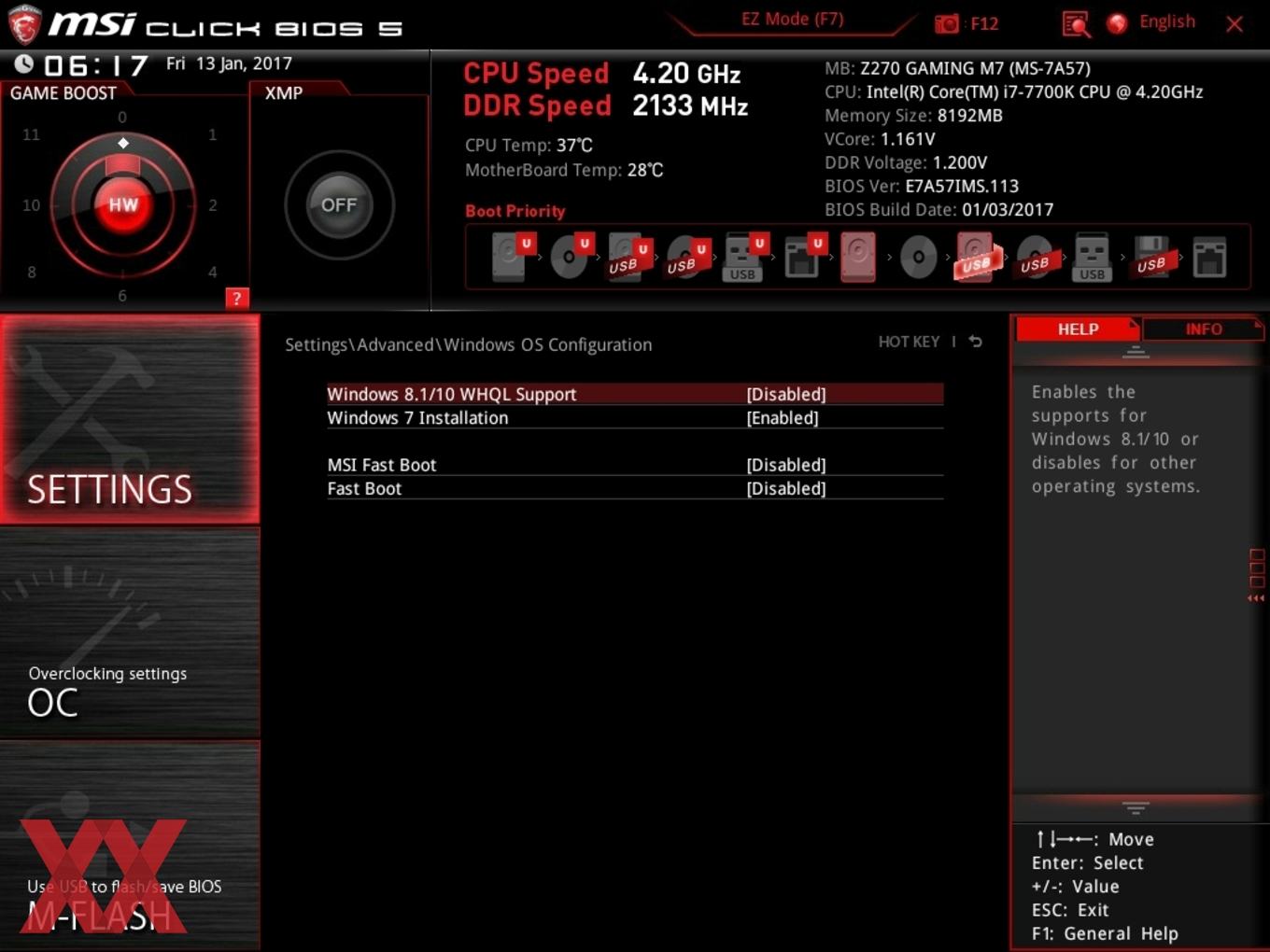Click the DDR Voltage 1.200V reading
Image resolution: width=1270 pixels, height=952 pixels.
point(906,162)
